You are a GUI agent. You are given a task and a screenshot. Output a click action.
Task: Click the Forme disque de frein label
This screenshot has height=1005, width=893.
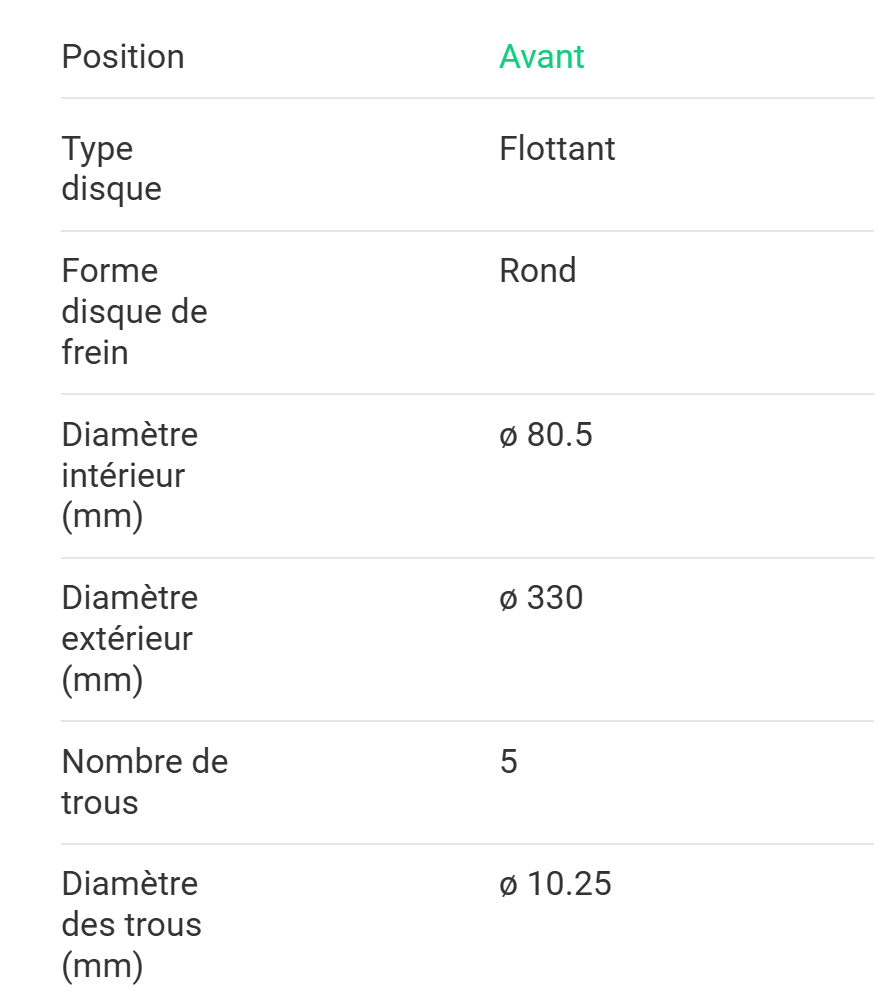coord(134,312)
